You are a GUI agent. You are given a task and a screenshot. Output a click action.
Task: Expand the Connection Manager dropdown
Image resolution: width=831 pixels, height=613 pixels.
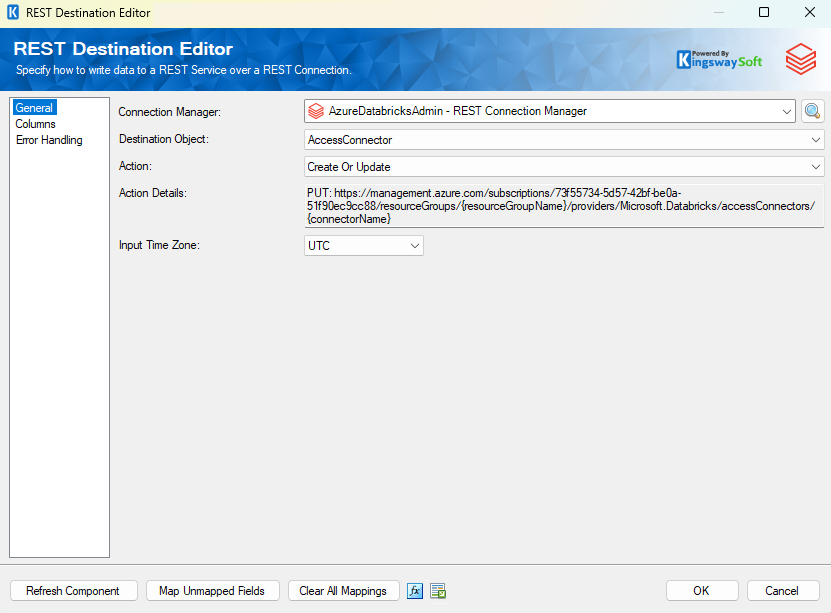coord(786,111)
